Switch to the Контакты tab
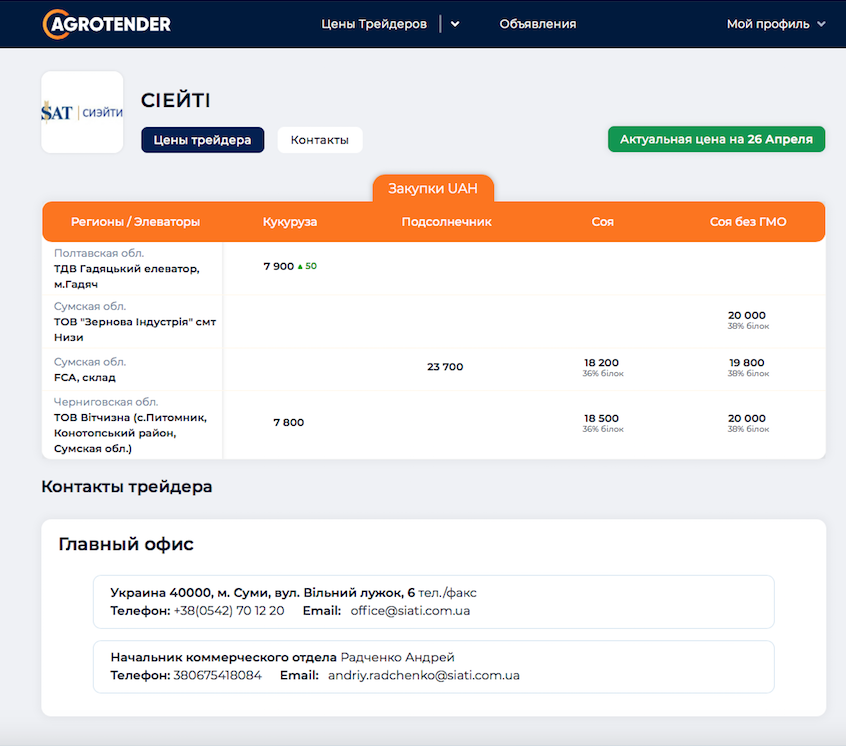Screen dimensions: 846x746 tap(319, 140)
